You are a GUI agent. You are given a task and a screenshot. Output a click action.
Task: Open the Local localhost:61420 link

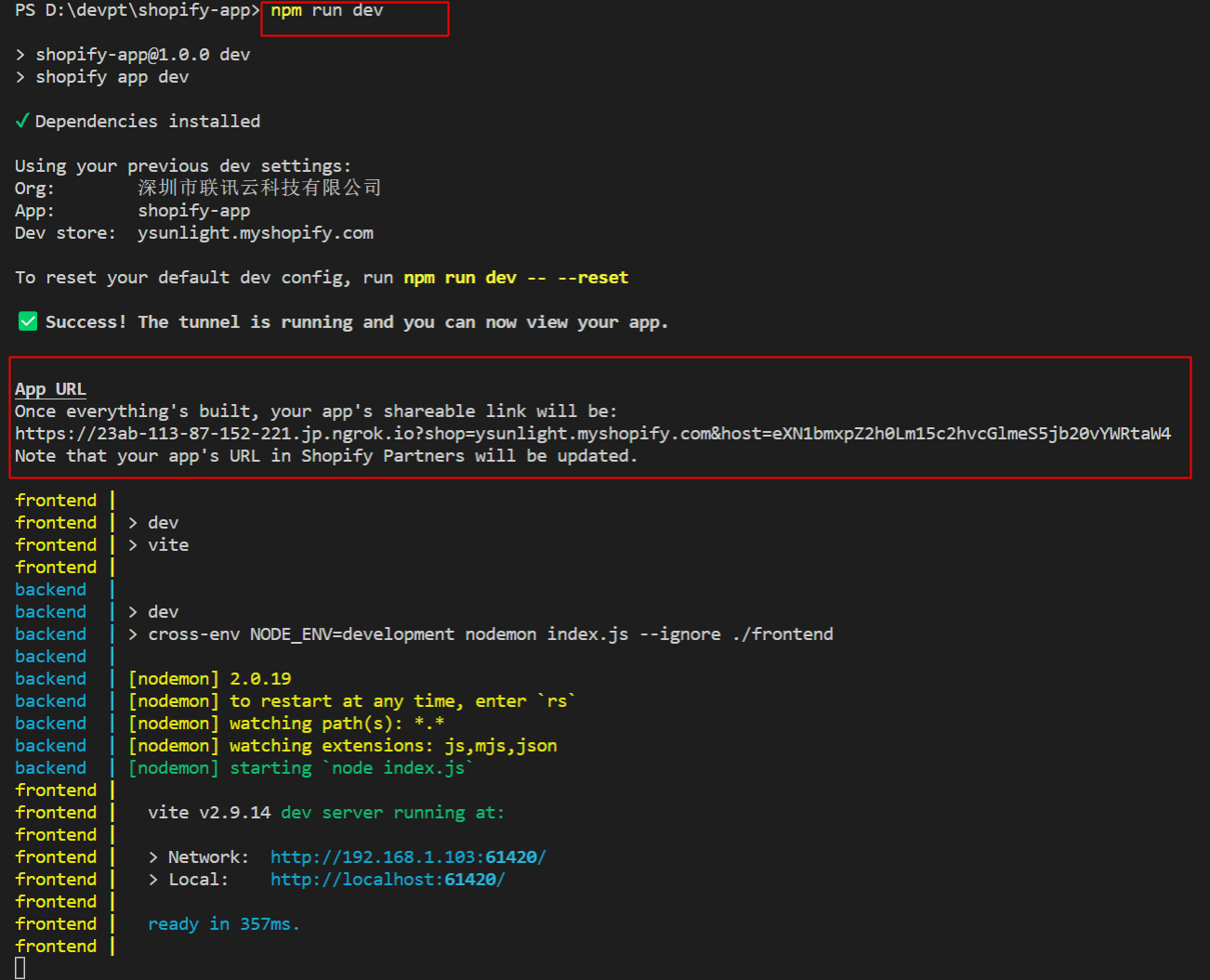click(387, 880)
